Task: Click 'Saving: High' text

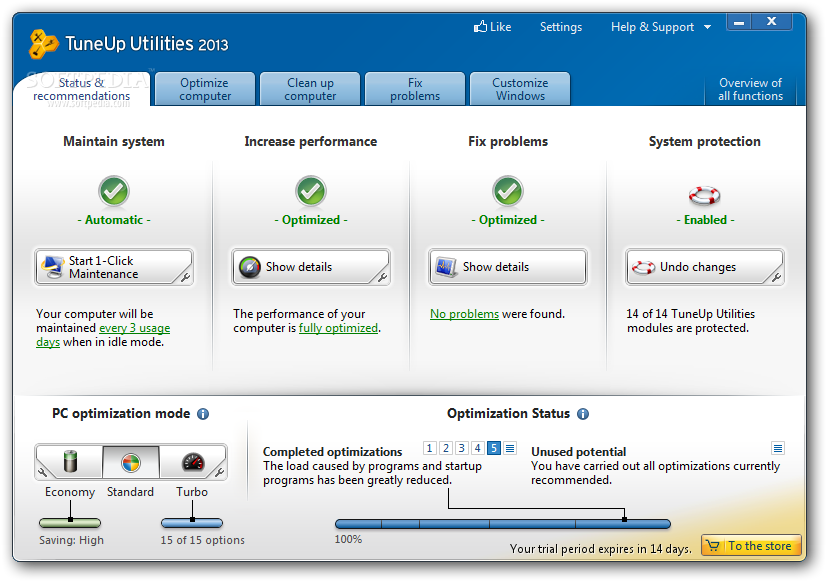Action: (71, 540)
